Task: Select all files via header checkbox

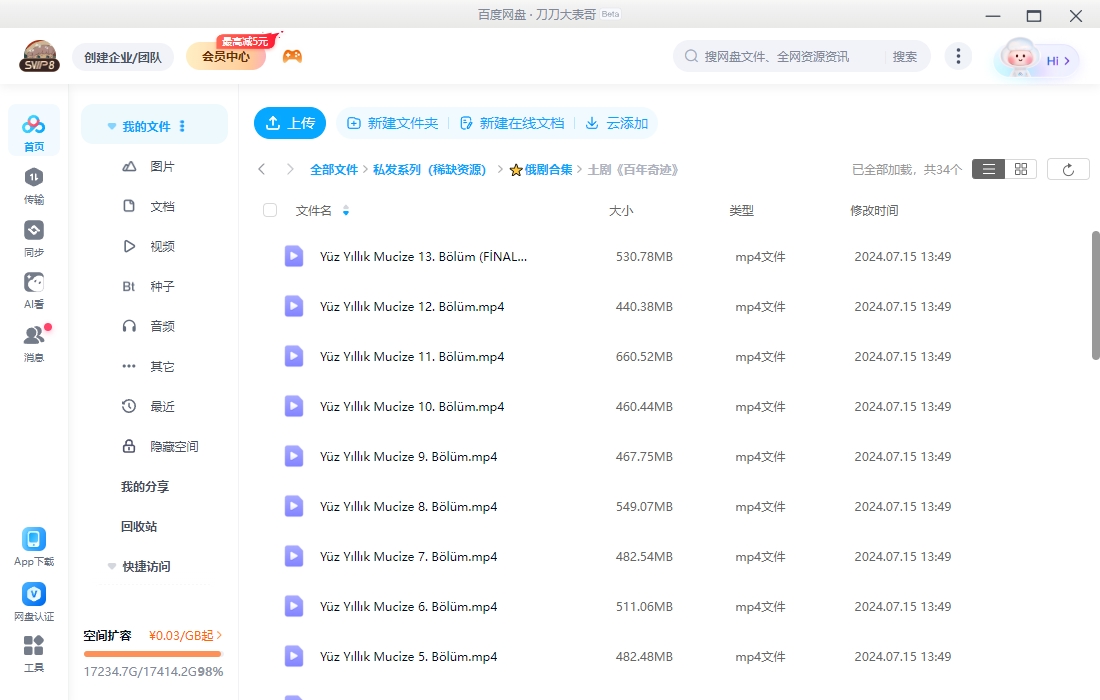Action: click(x=270, y=210)
